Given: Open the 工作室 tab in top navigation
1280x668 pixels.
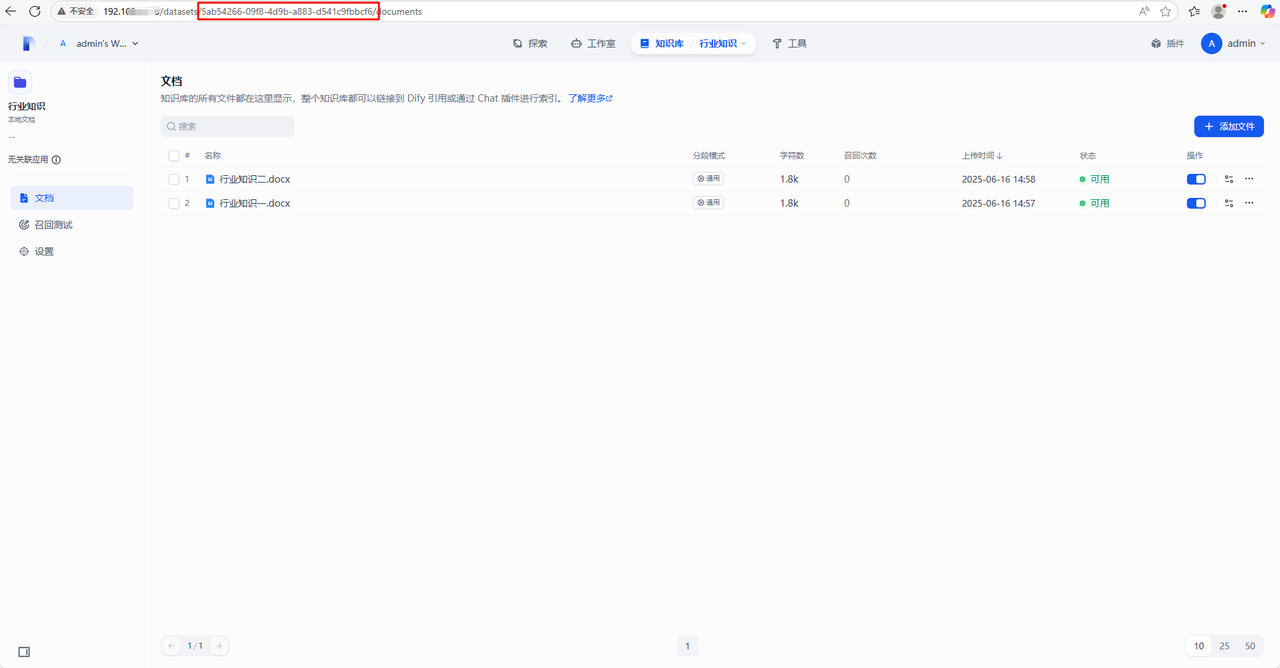Looking at the screenshot, I should pyautogui.click(x=593, y=44).
